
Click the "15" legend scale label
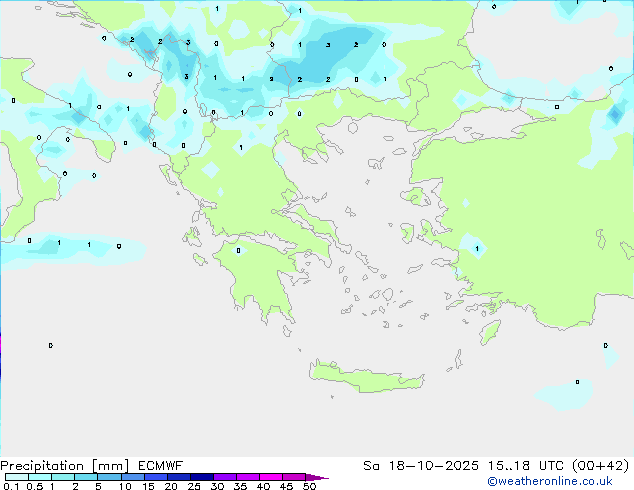148,486
